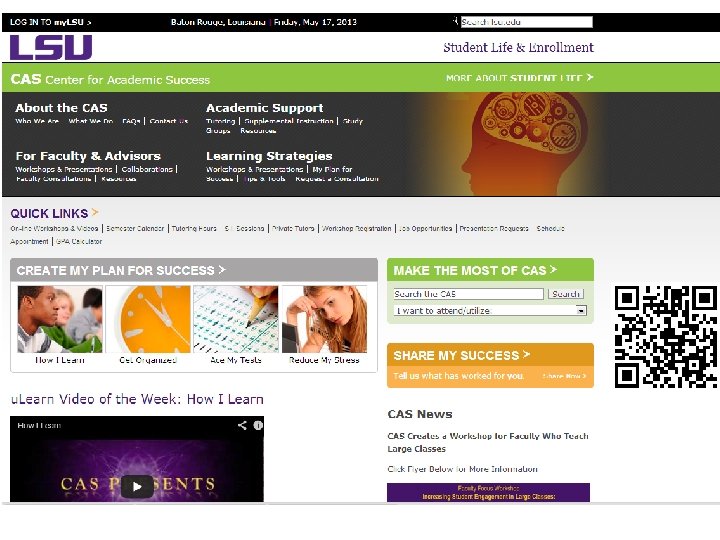Click the QR code image
720x540 pixels.
665,337
